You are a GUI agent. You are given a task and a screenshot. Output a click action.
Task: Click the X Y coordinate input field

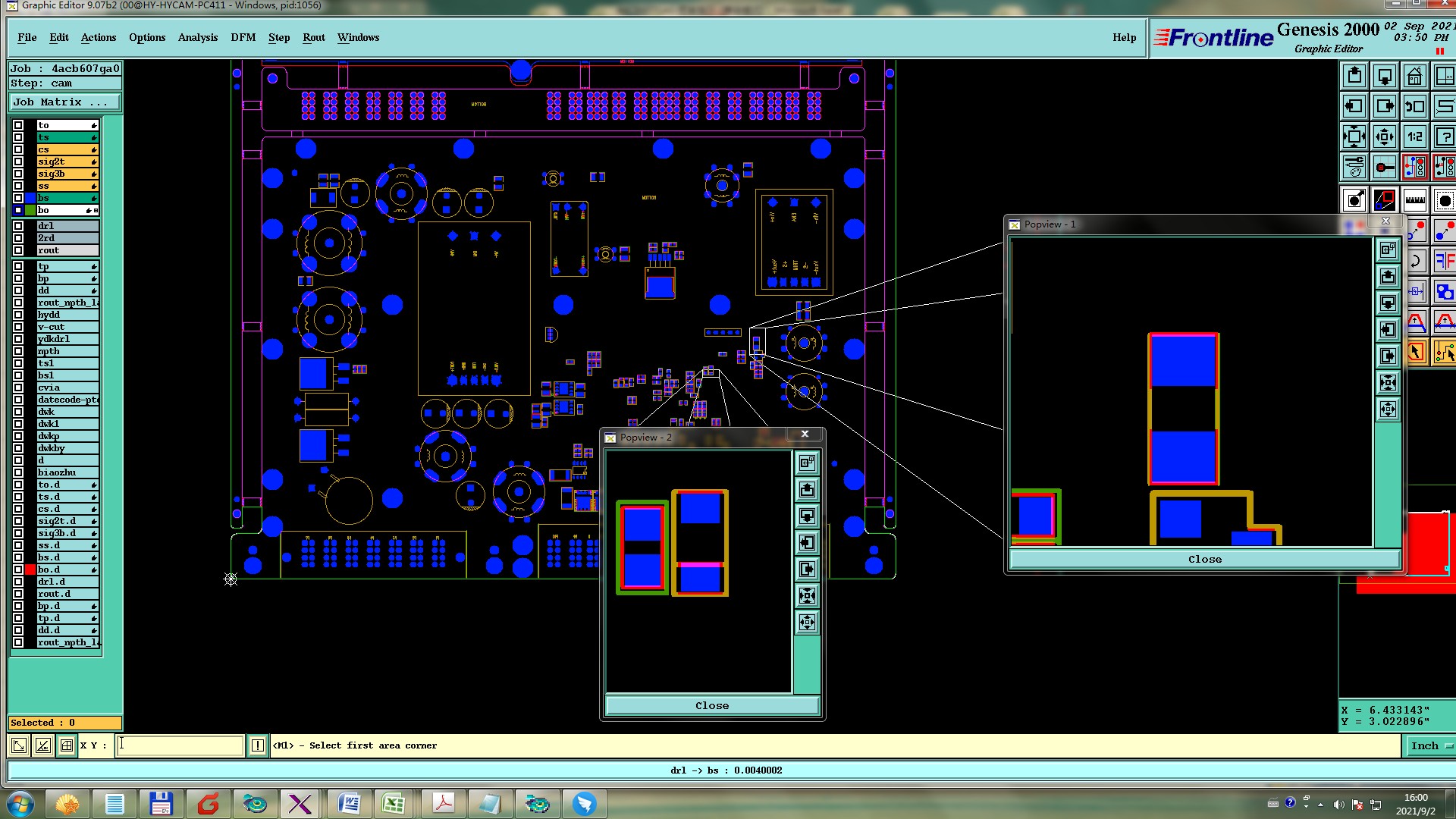tap(180, 745)
